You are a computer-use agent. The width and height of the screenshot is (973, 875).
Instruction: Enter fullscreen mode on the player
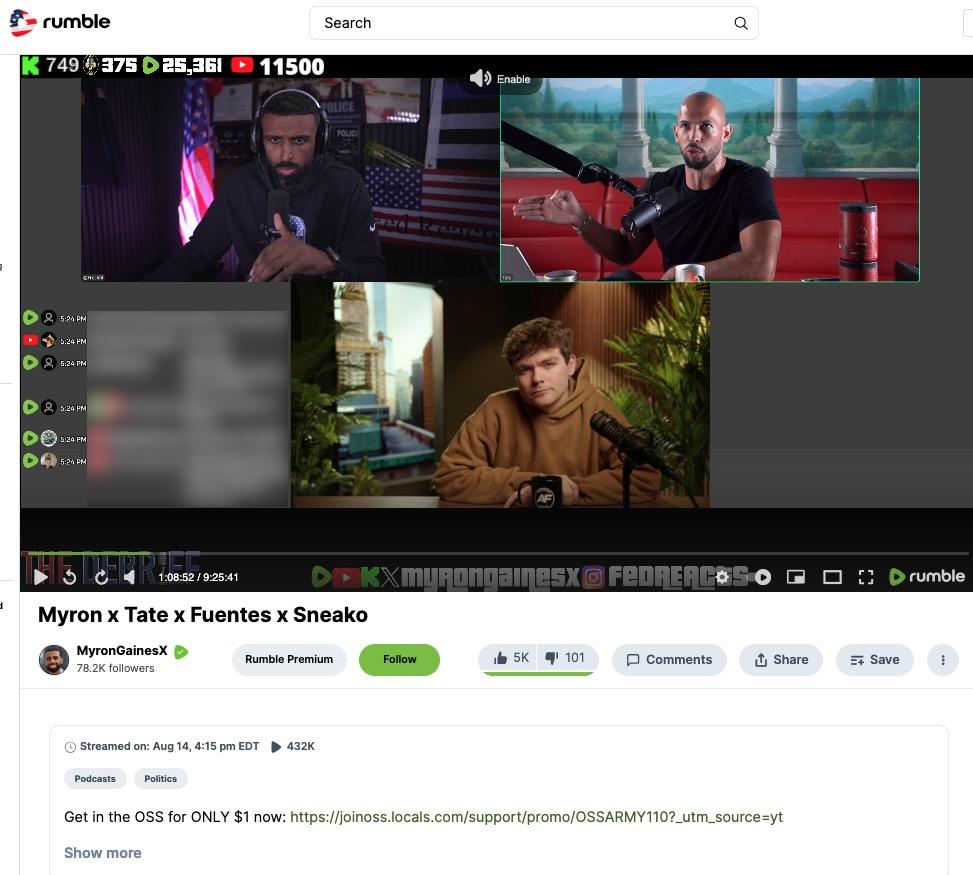(866, 577)
